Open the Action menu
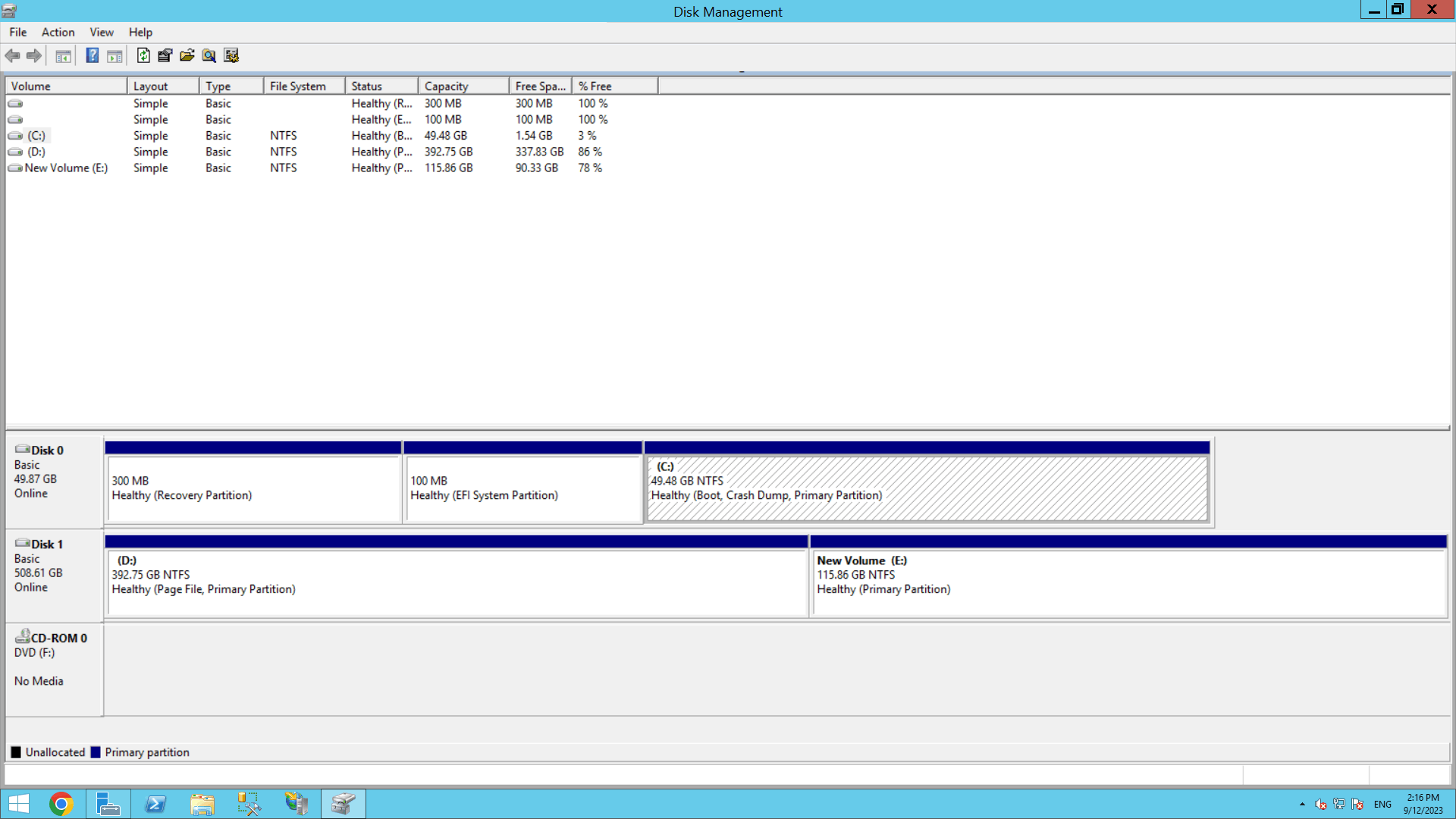 pos(58,32)
